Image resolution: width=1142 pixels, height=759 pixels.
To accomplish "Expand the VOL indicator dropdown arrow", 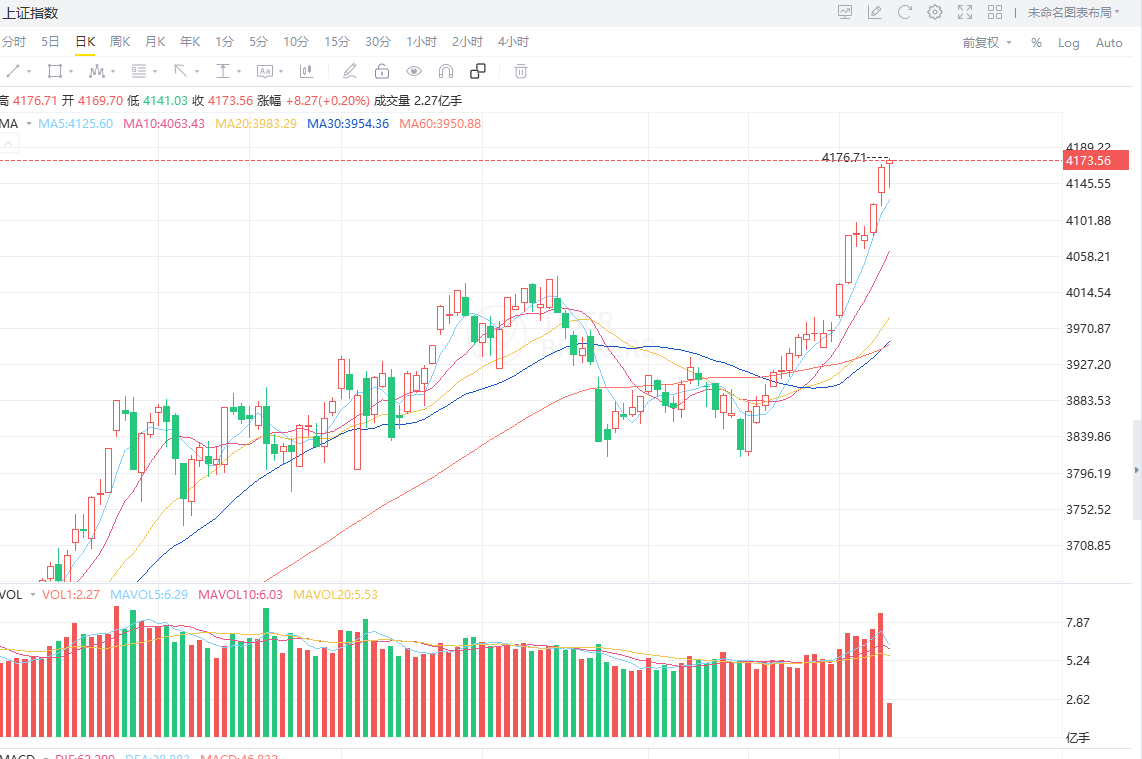I will point(32,594).
